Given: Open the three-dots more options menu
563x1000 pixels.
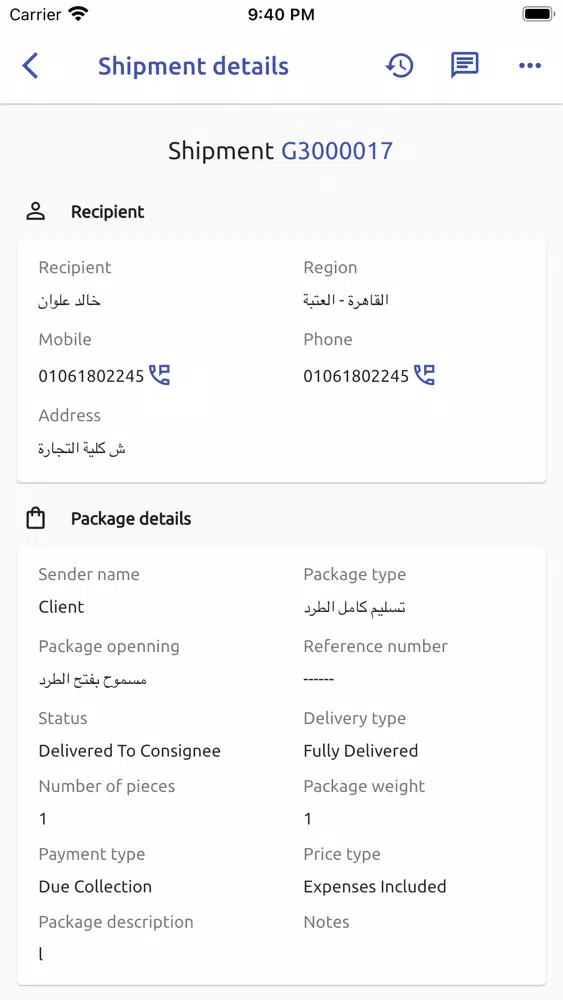Looking at the screenshot, I should coord(530,66).
